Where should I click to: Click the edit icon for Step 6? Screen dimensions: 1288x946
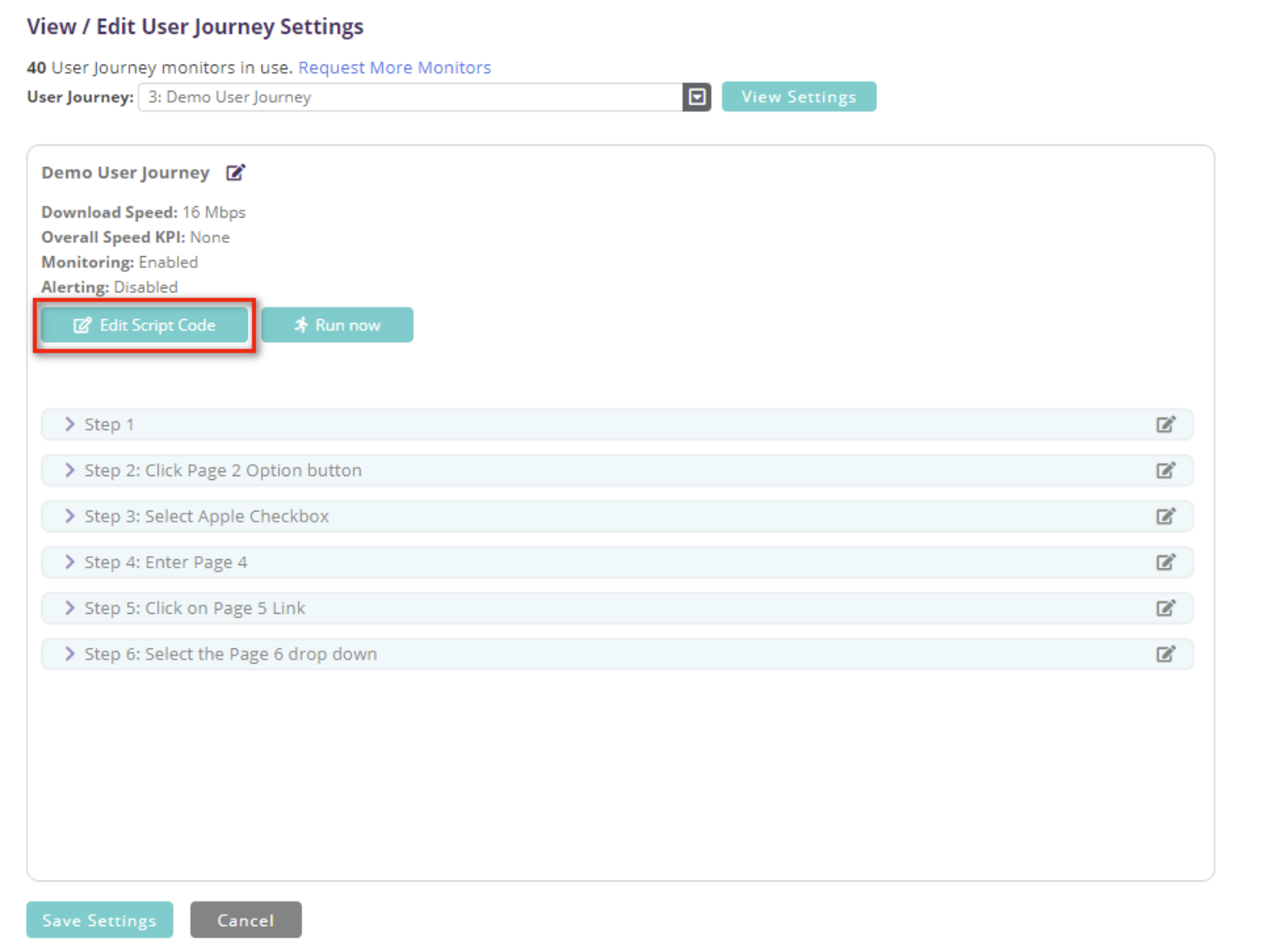[1166, 654]
